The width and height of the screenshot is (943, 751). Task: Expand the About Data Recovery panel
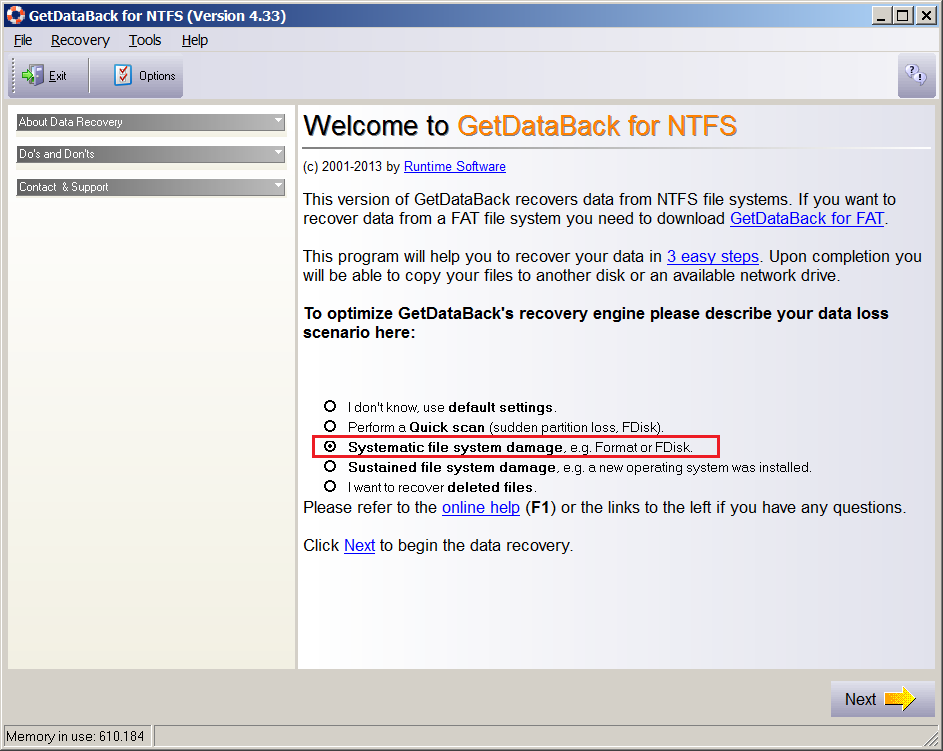(x=150, y=122)
